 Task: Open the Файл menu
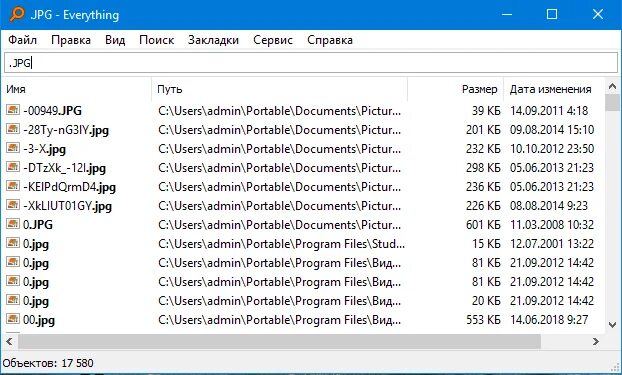(x=23, y=40)
